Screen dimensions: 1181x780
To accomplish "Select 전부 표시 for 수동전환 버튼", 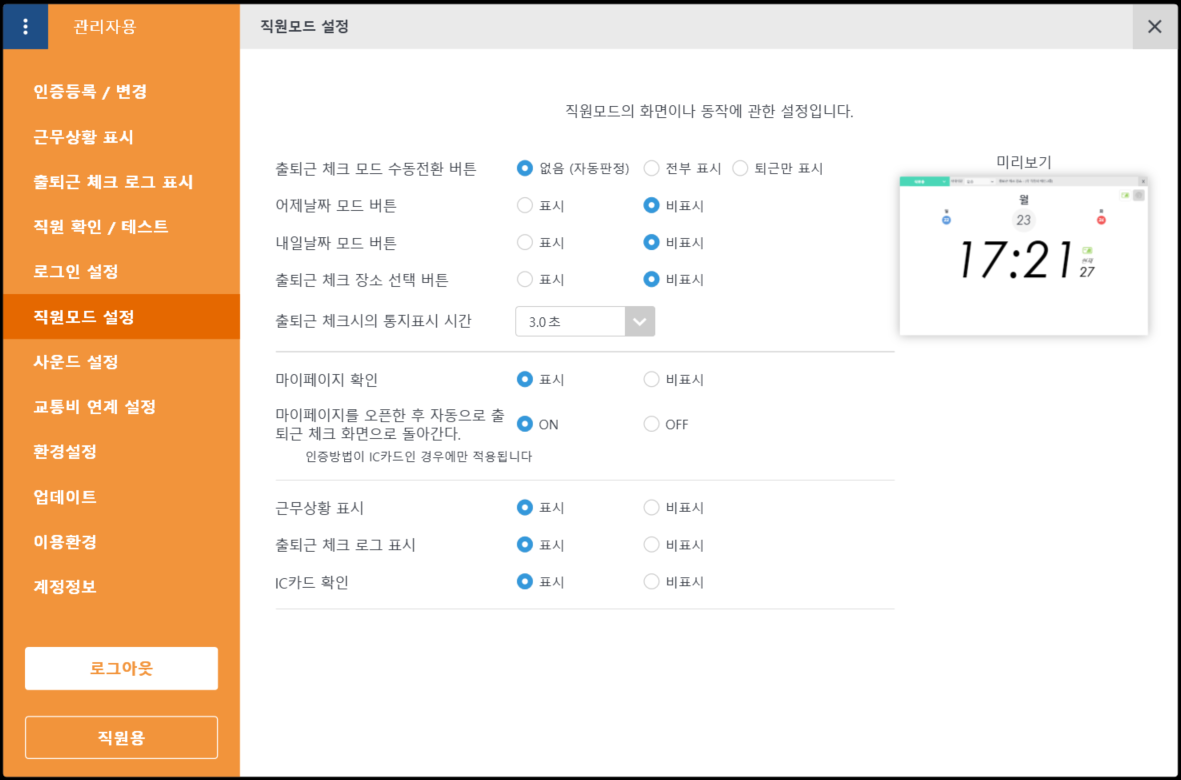I will [652, 168].
